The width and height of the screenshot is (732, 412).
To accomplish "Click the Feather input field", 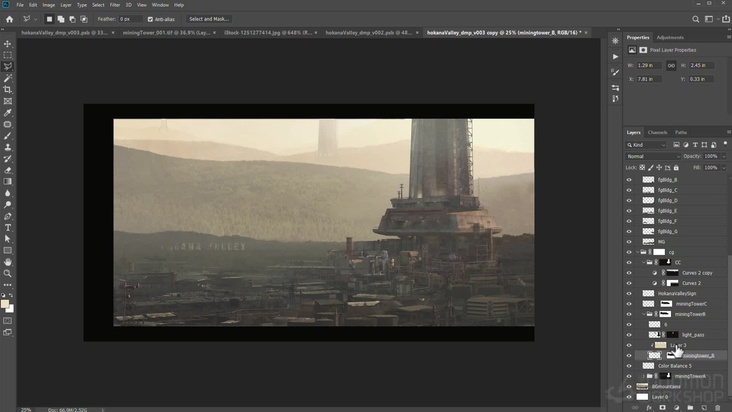I will (x=130, y=19).
